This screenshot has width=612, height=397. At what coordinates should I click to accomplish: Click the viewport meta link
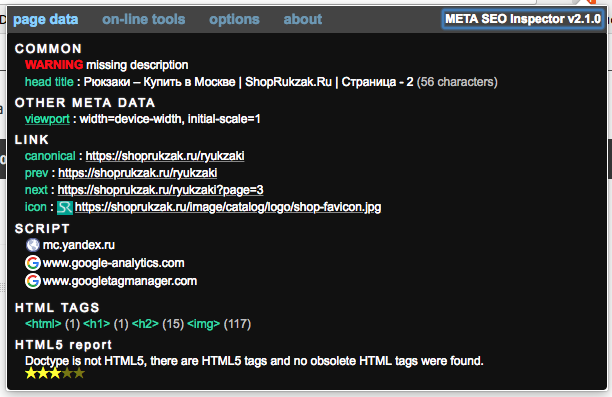[x=47, y=119]
